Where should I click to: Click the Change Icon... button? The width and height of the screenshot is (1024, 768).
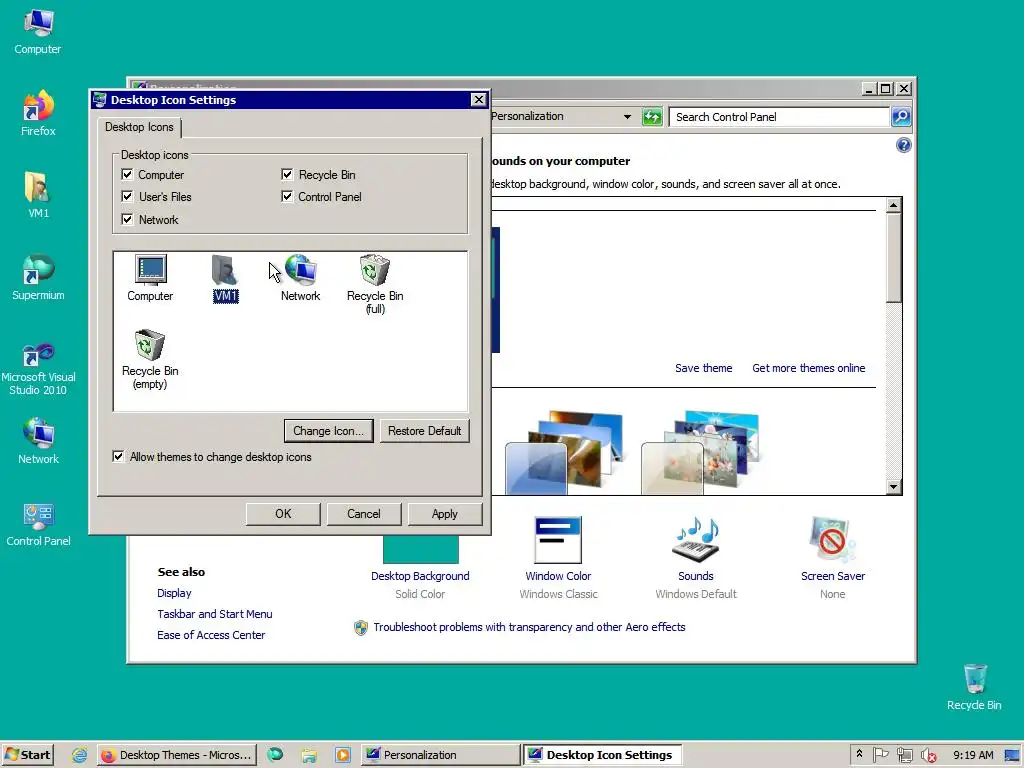pyautogui.click(x=328, y=431)
